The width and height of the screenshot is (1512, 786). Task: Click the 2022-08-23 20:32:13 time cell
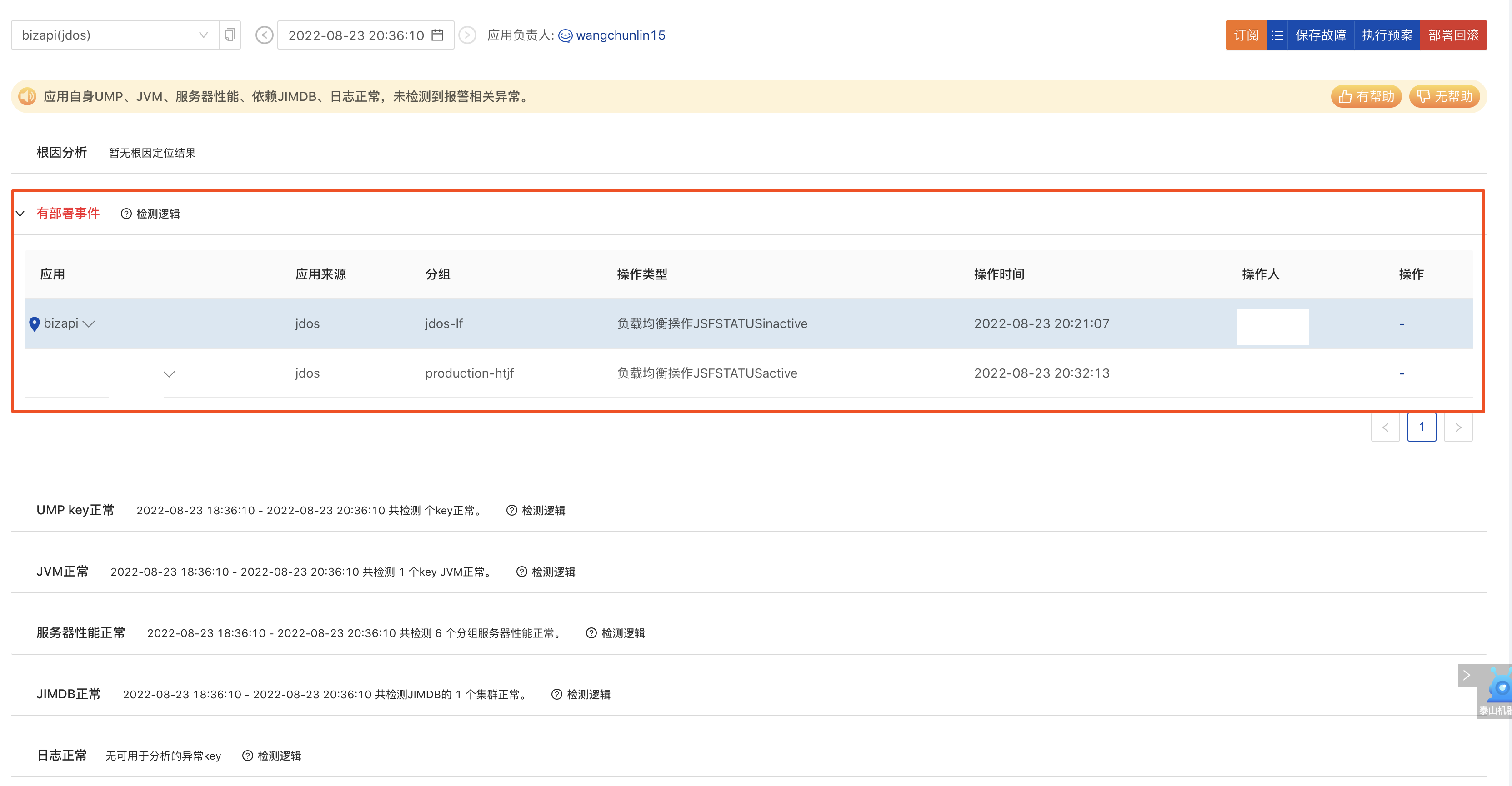point(1041,373)
